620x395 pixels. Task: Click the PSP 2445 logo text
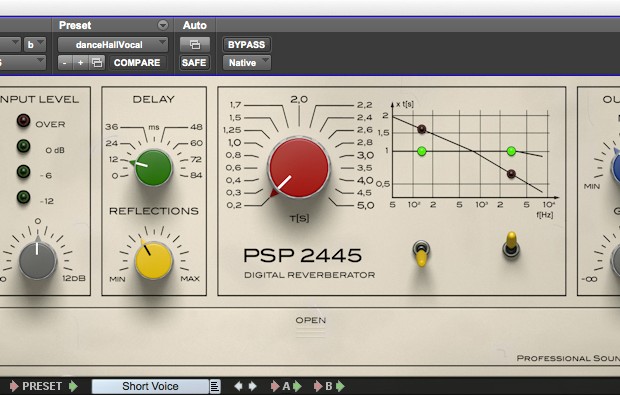point(302,255)
